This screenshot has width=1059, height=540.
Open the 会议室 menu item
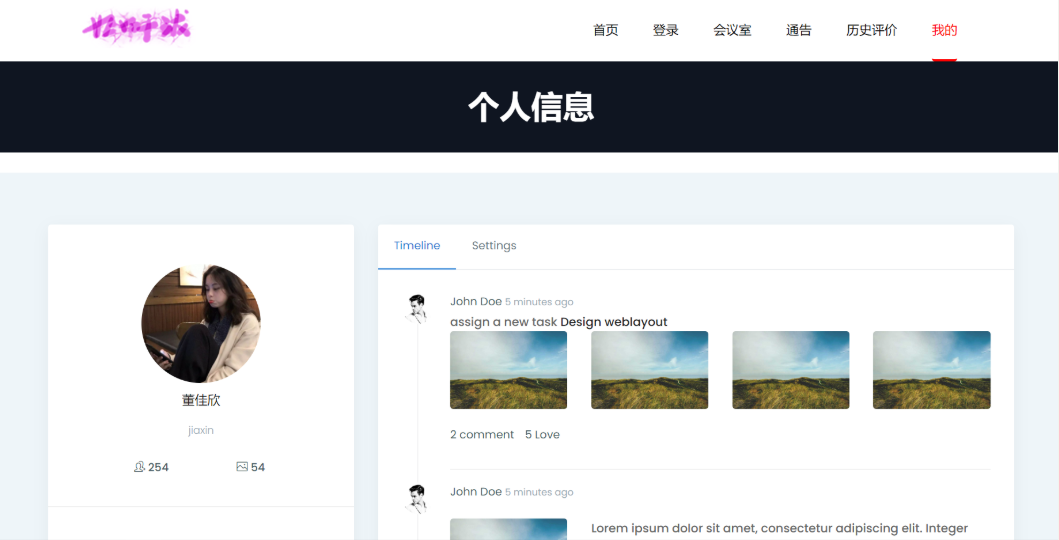732,30
